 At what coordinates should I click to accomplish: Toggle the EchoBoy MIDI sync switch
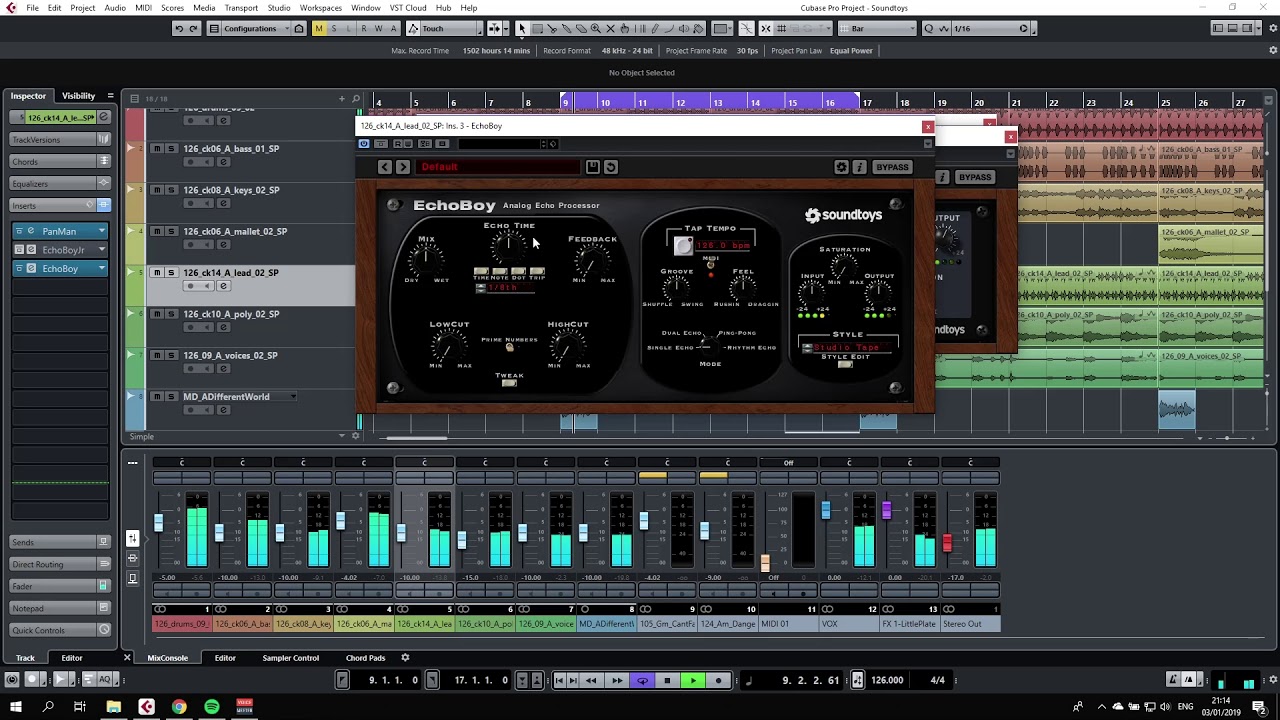point(711,266)
